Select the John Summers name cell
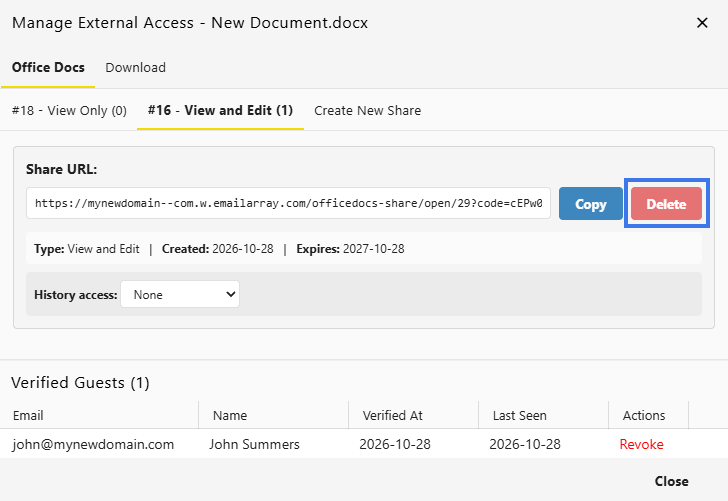This screenshot has height=501, width=728. [254, 444]
